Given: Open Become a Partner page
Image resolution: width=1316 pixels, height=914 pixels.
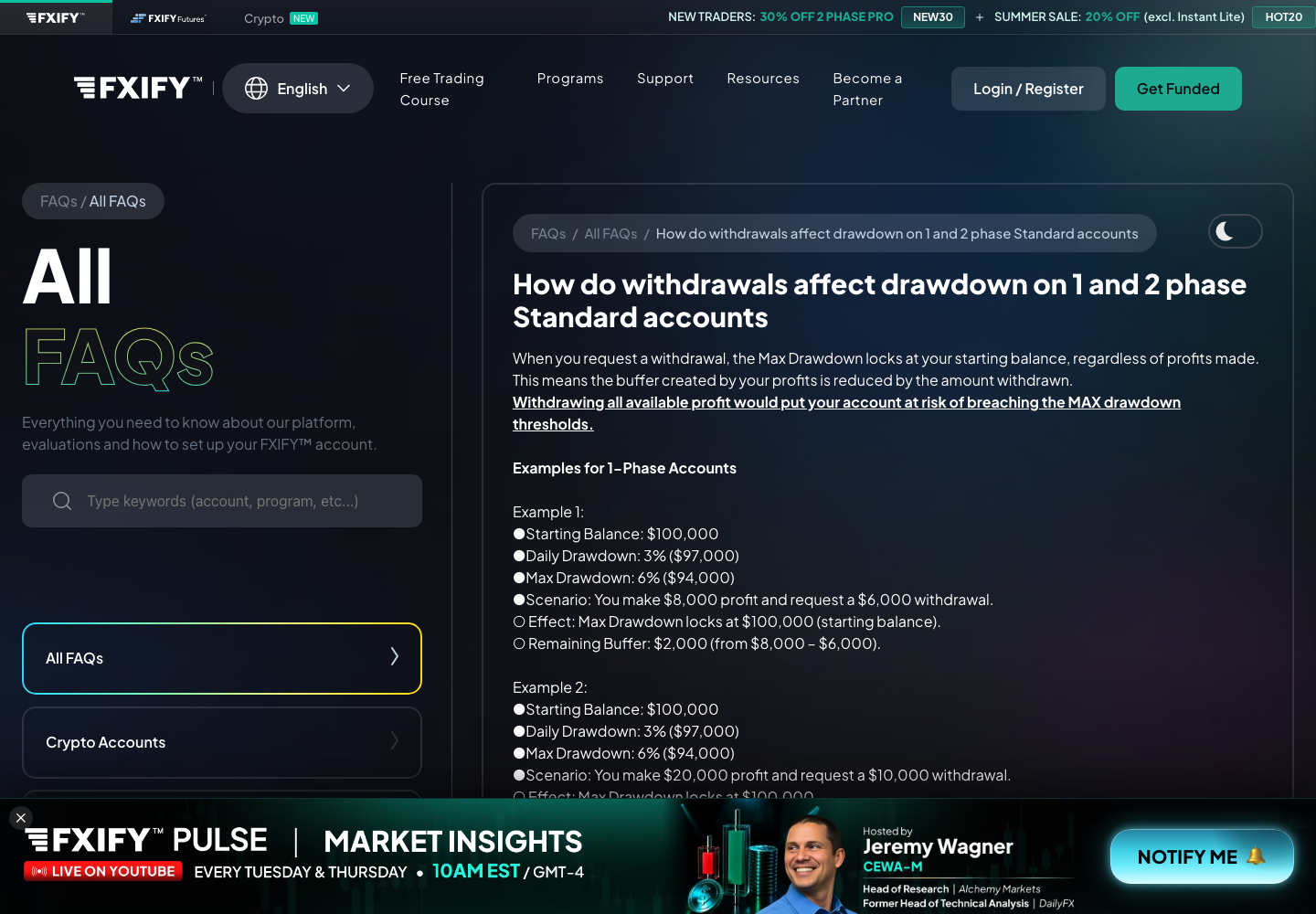Looking at the screenshot, I should (867, 90).
